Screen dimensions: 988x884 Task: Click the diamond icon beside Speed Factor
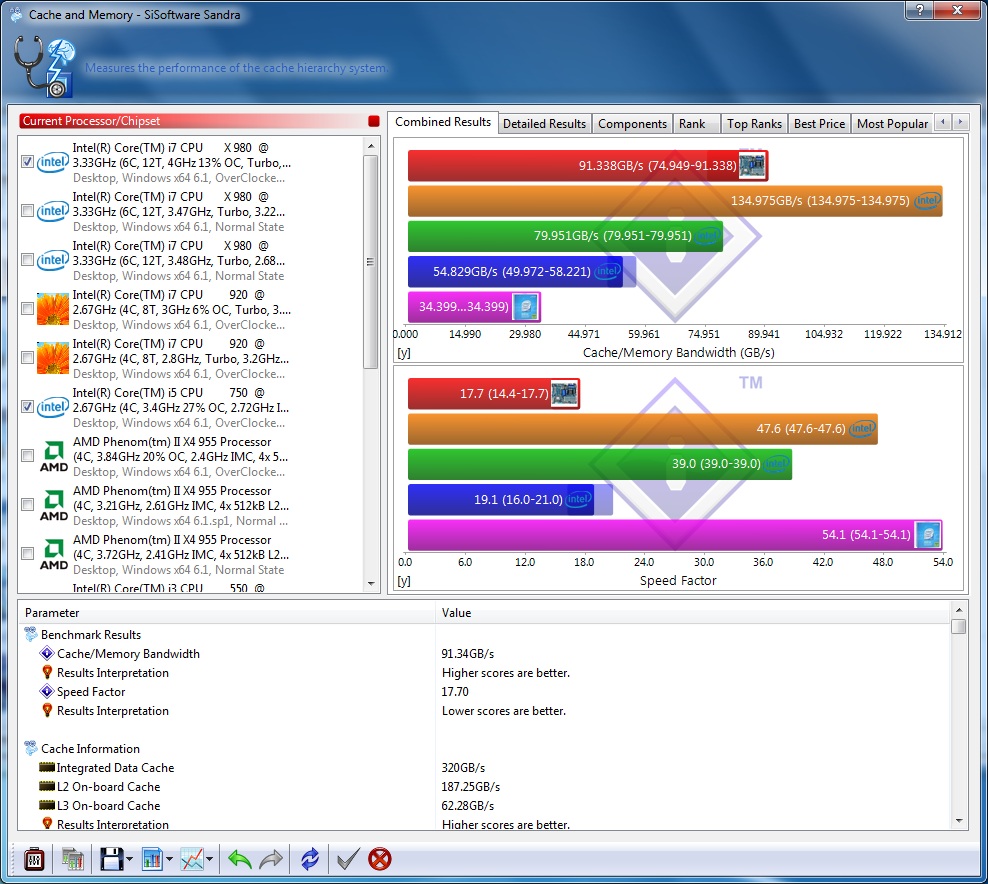click(x=47, y=691)
